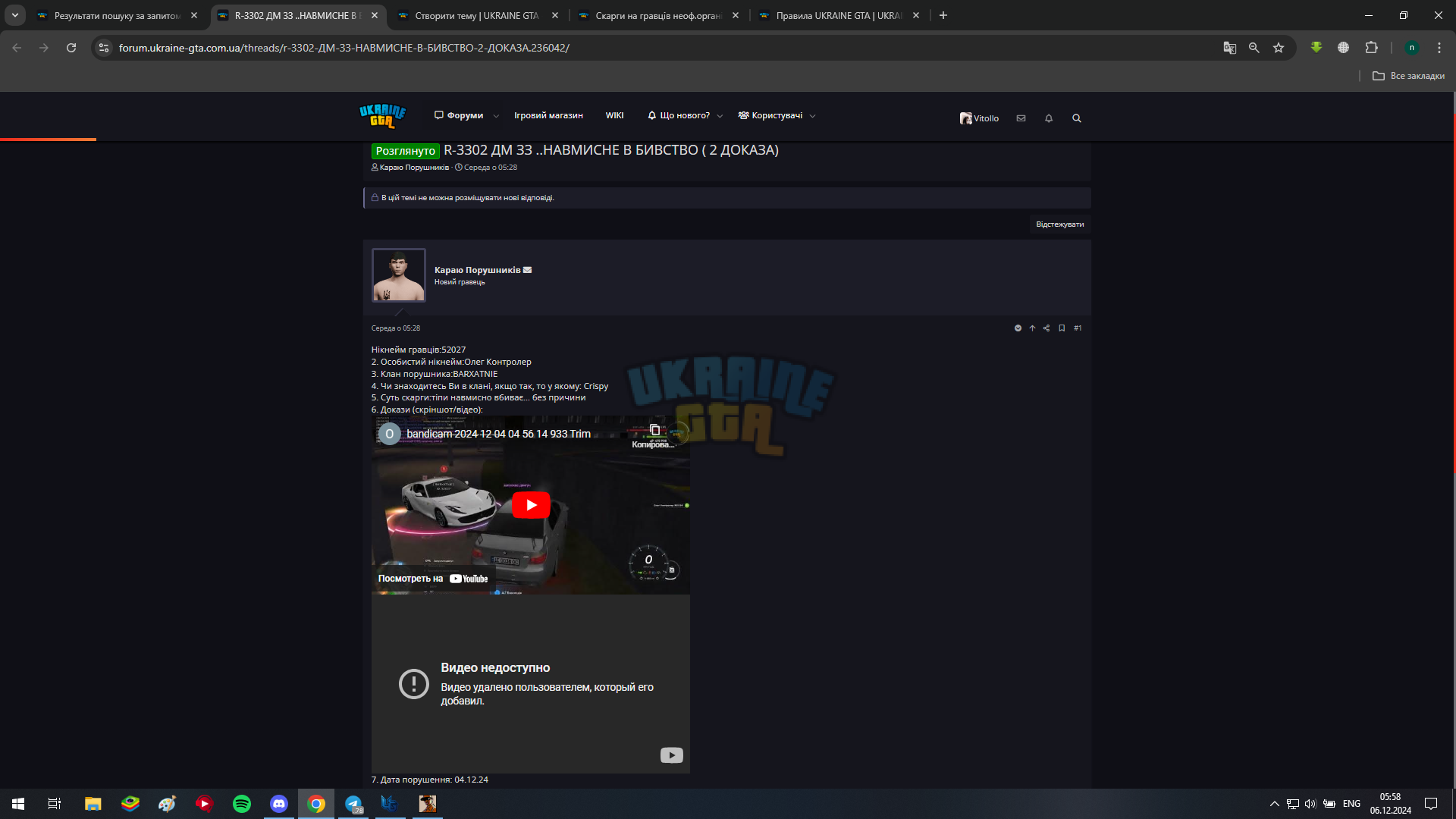The width and height of the screenshot is (1456, 819).
Task: Expand the Користувачі dropdown arrow
Action: click(812, 116)
